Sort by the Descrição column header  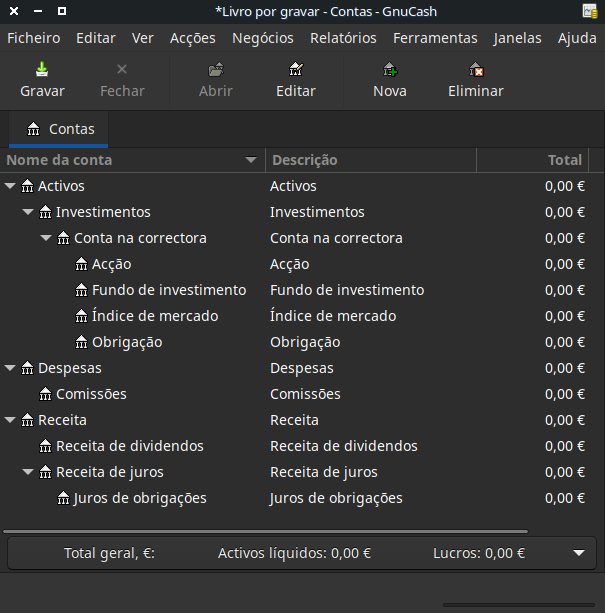click(x=370, y=160)
